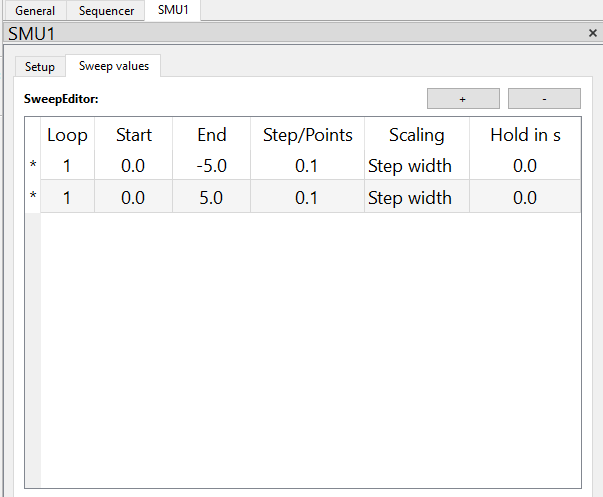The image size is (603, 497).
Task: Click the Step/Points column header
Action: pos(307,135)
